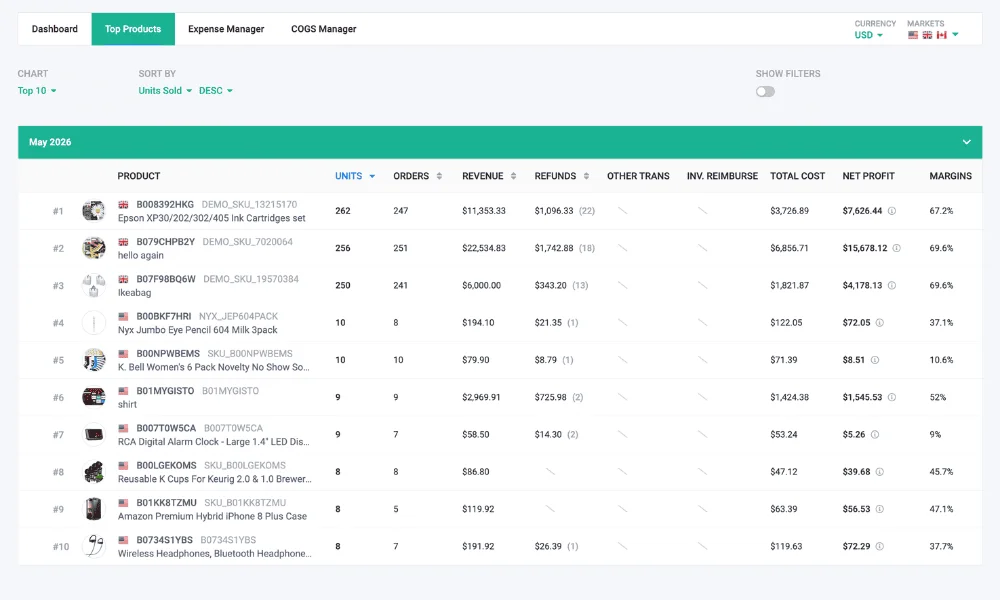Open the RCA Digital Alarm Clock thumbnail
The image size is (1000, 600).
pyautogui.click(x=94, y=434)
